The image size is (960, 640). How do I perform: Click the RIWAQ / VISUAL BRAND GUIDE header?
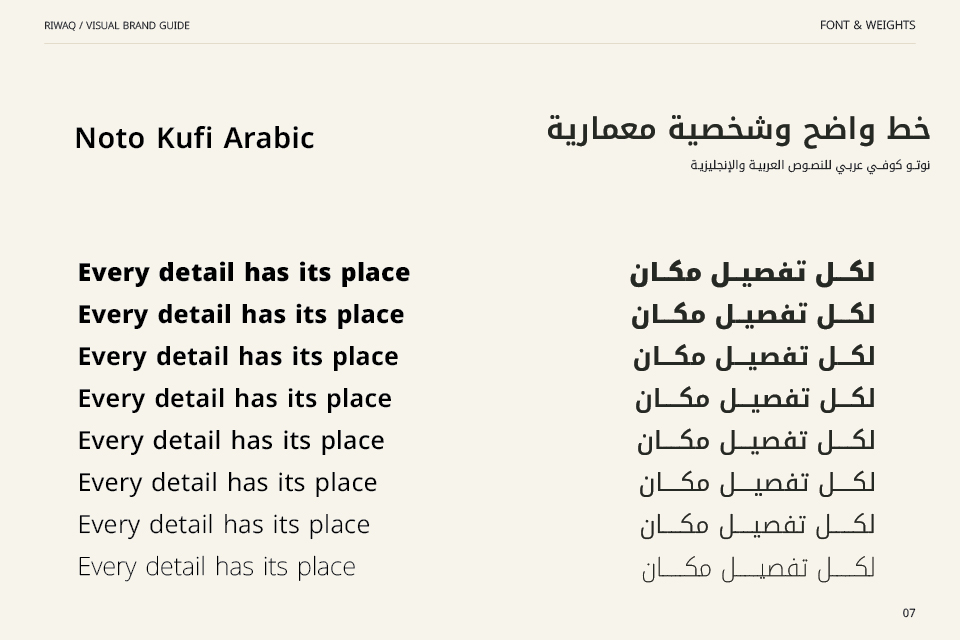tap(117, 25)
